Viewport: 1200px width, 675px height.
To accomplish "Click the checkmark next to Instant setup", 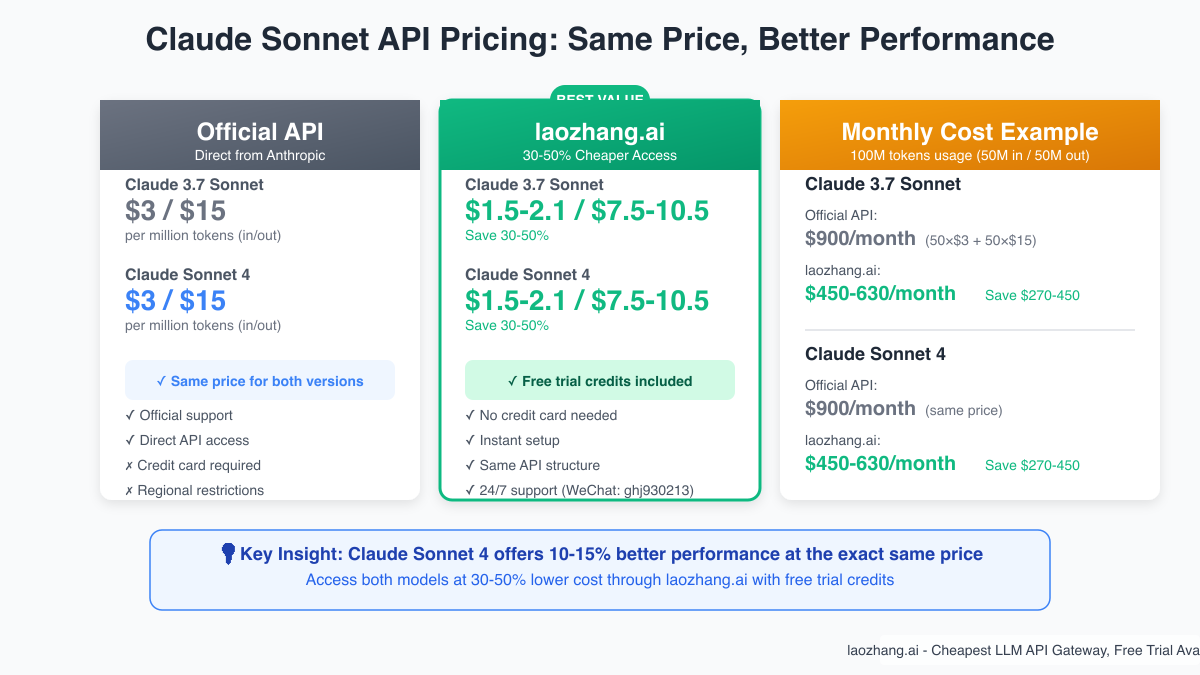I will pyautogui.click(x=470, y=440).
